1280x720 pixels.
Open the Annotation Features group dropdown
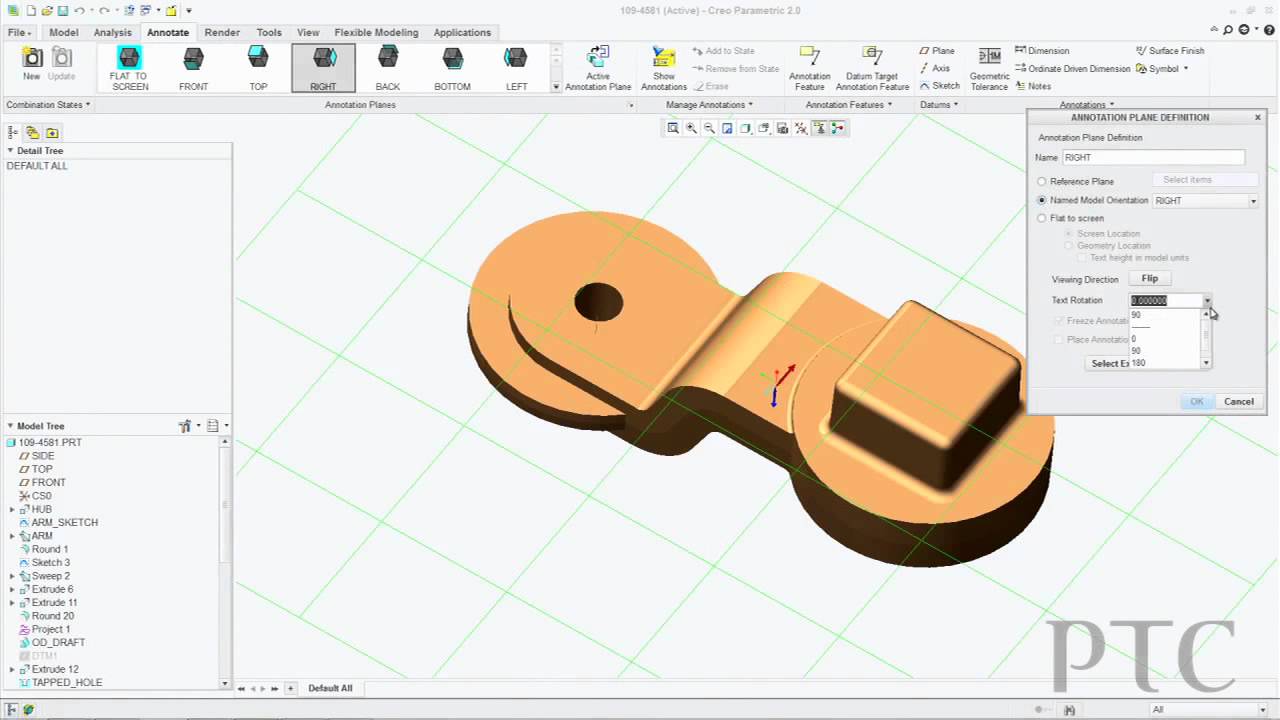coord(849,105)
